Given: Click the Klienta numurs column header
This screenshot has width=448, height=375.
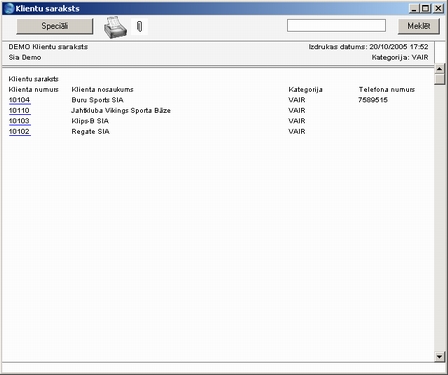Looking at the screenshot, I should (x=33, y=89).
